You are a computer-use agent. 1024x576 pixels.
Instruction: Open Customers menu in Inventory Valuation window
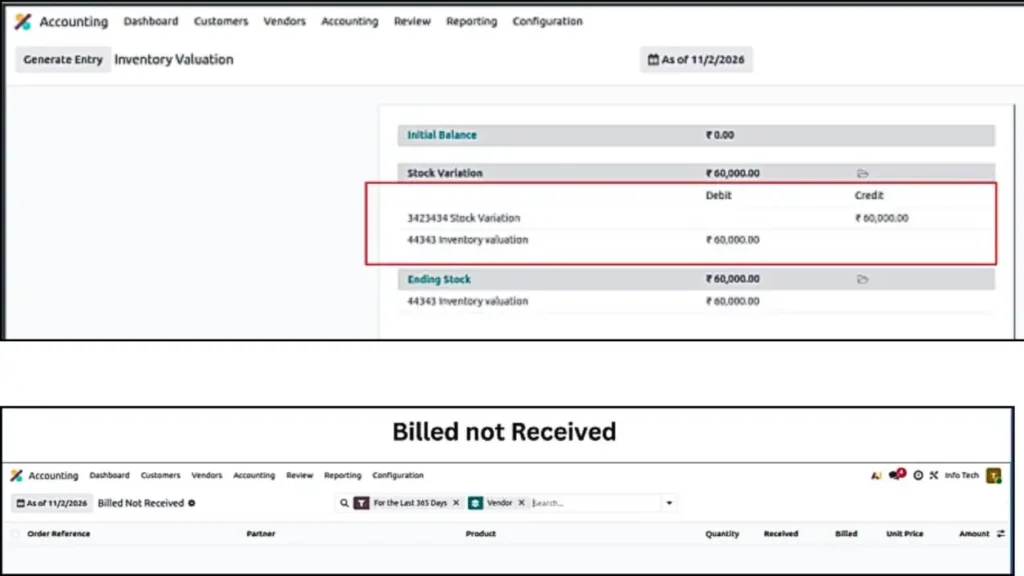point(221,22)
